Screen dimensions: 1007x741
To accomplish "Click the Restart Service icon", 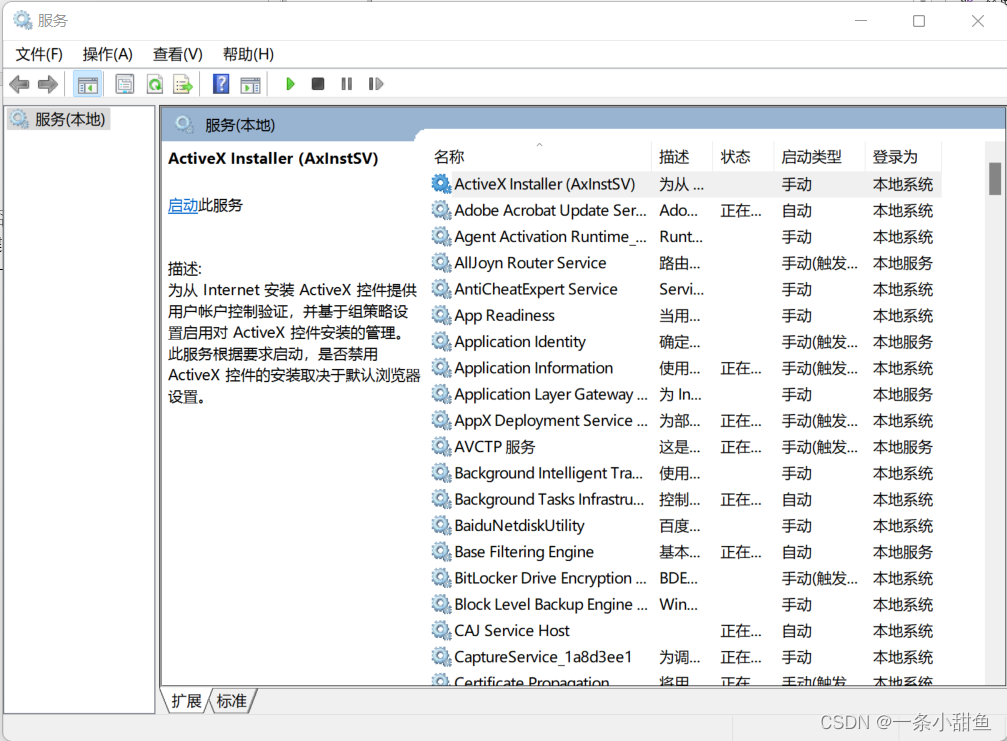I will [x=375, y=84].
